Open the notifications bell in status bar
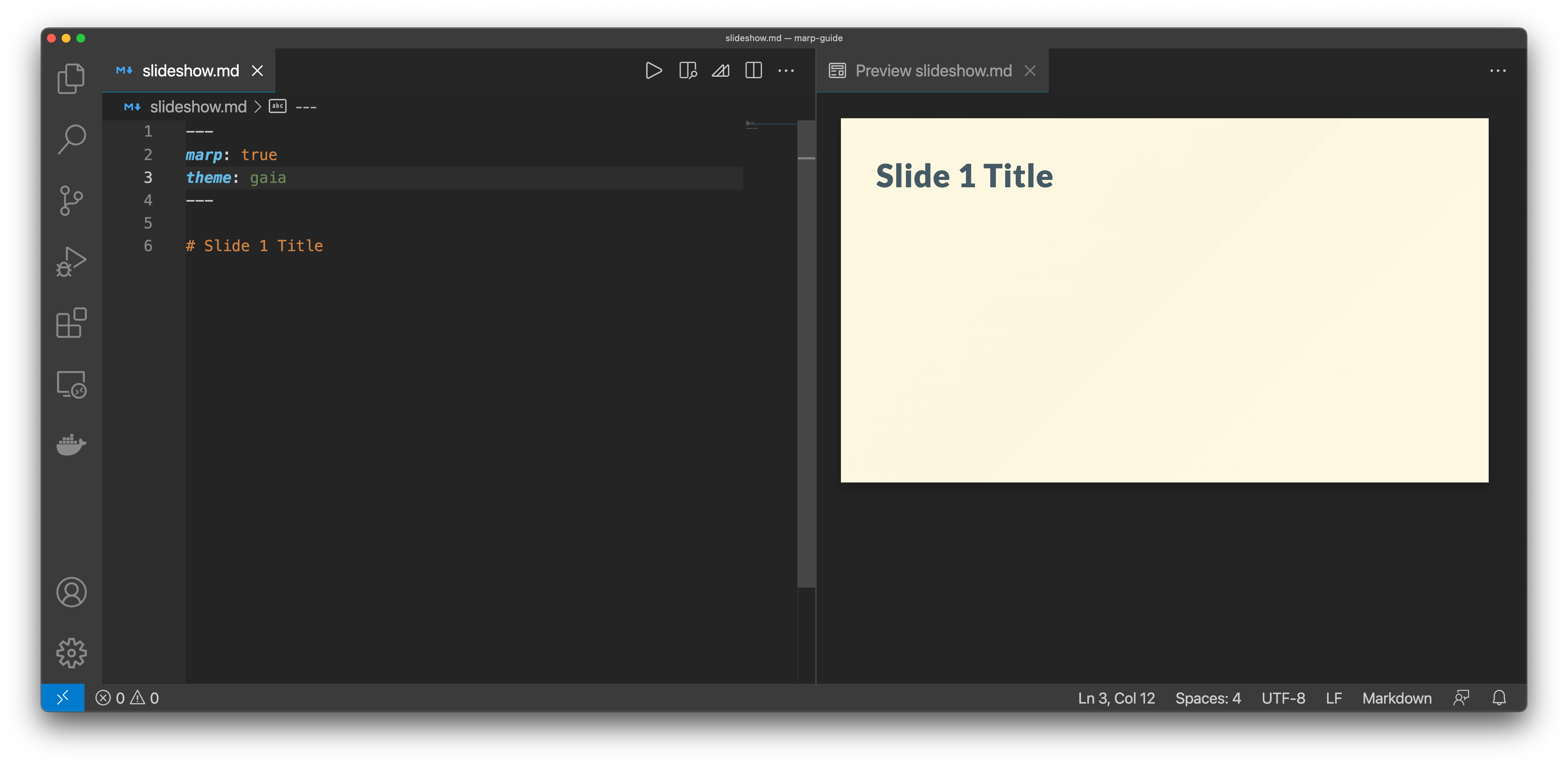Viewport: 1568px width, 766px height. pyautogui.click(x=1499, y=698)
